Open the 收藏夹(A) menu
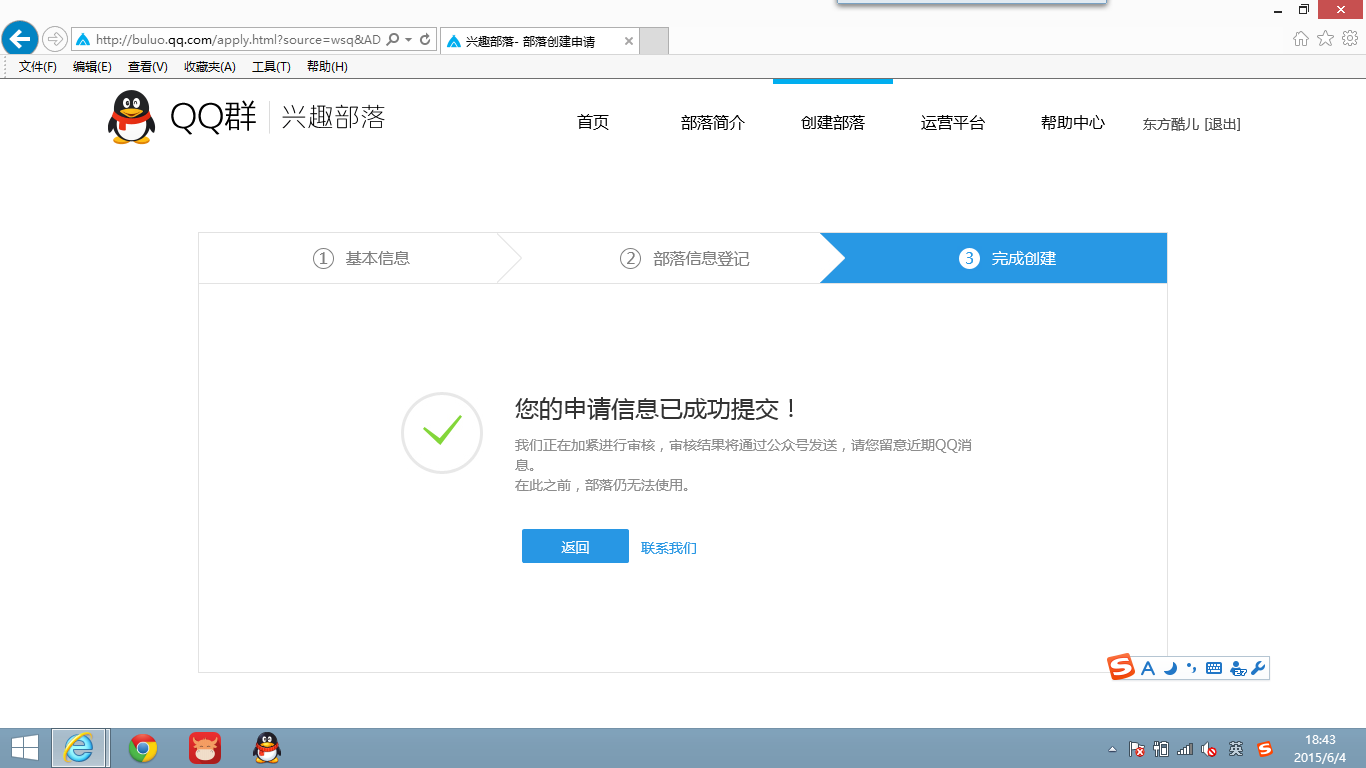This screenshot has height=768, width=1366. 209,67
